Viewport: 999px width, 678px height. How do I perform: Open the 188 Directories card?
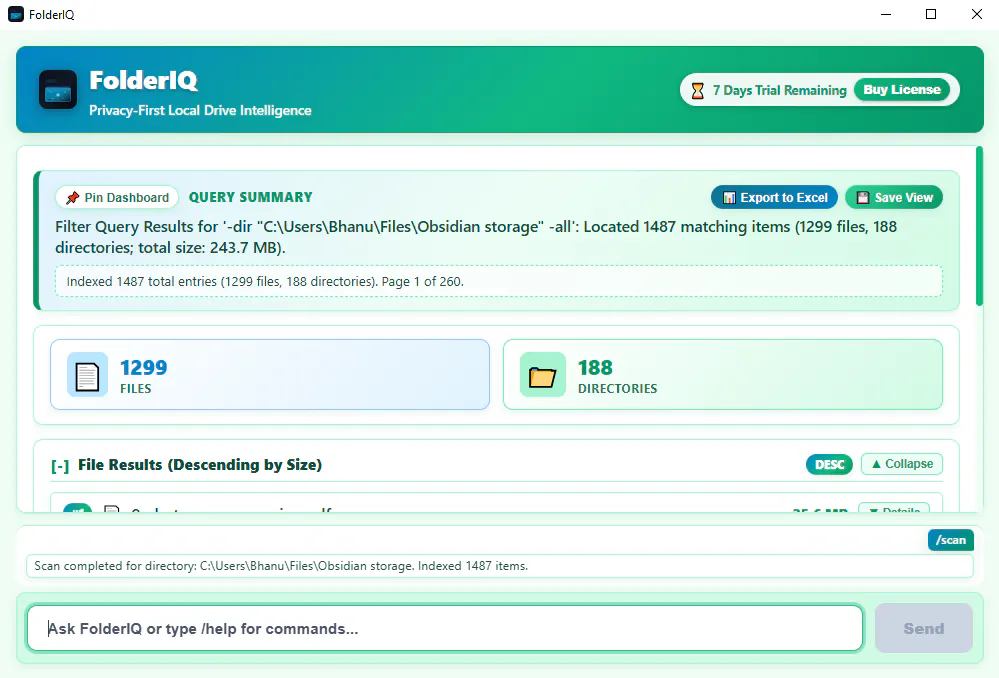tap(722, 375)
